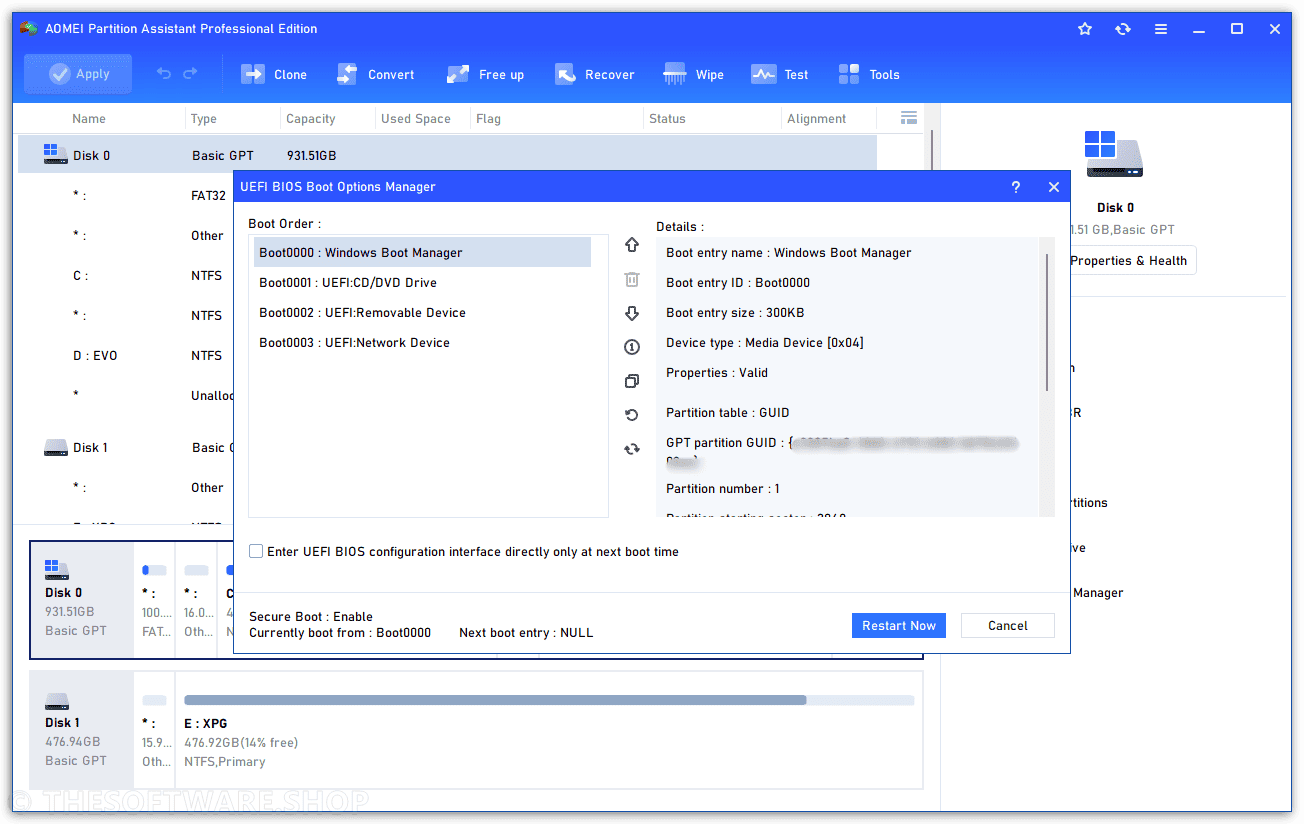Open the hamburger menu in title bar

[x=1161, y=29]
